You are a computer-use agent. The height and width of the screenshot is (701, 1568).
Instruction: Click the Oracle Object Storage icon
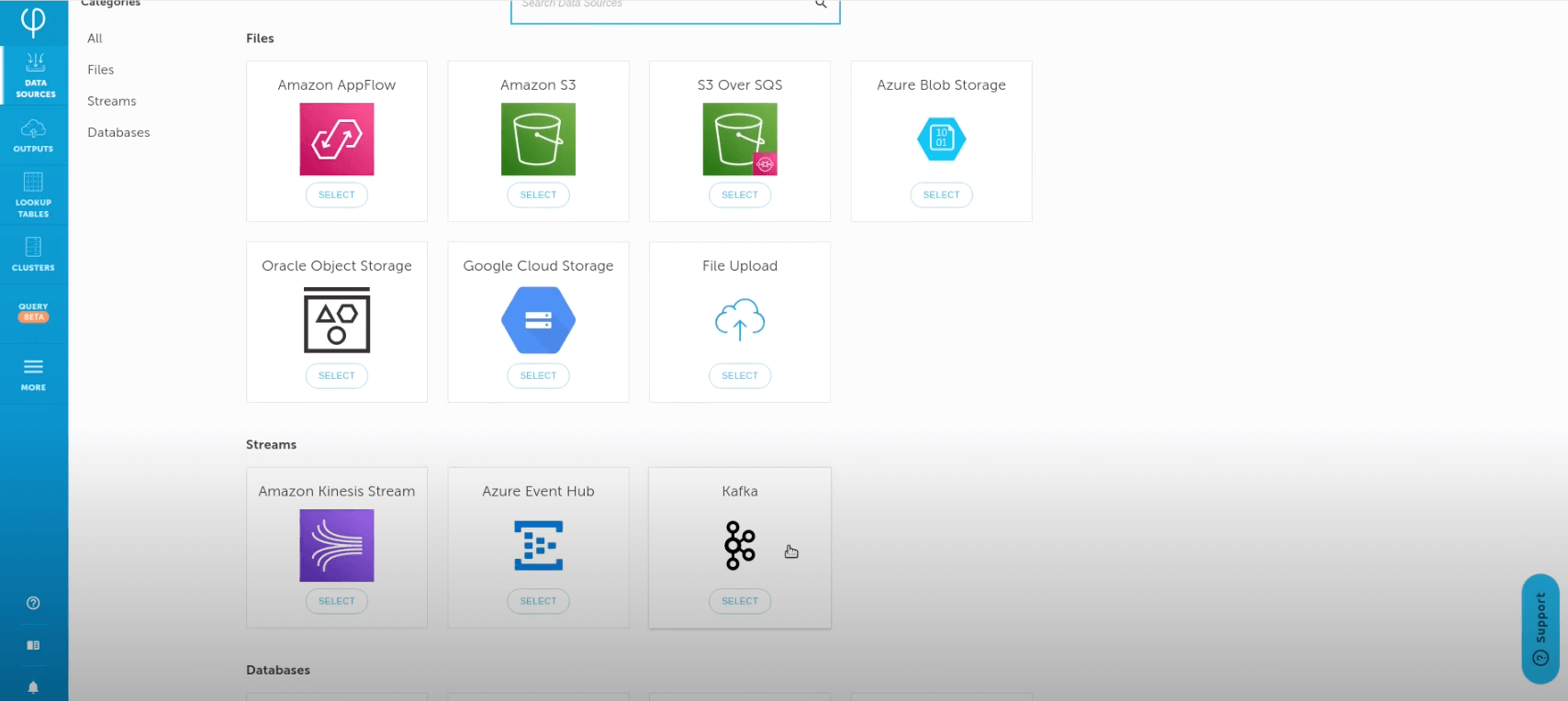337,320
